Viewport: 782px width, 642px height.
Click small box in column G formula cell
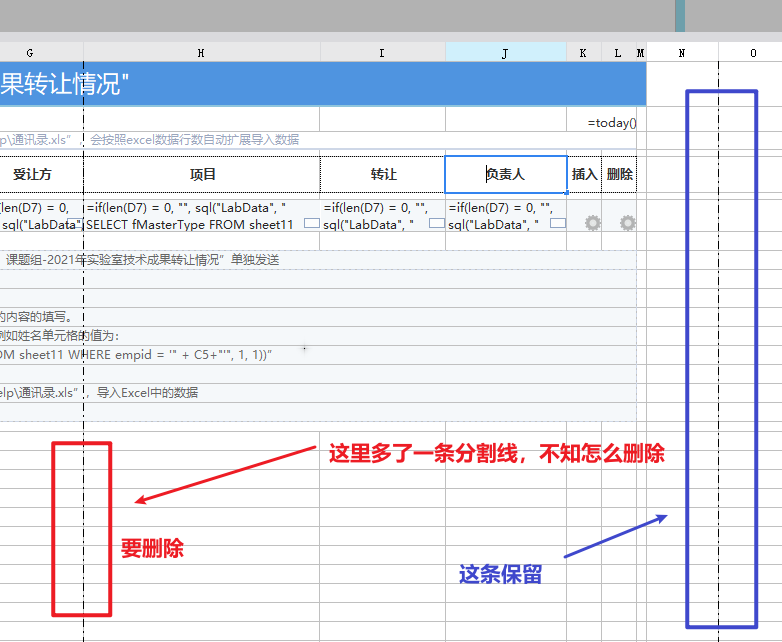point(75,223)
